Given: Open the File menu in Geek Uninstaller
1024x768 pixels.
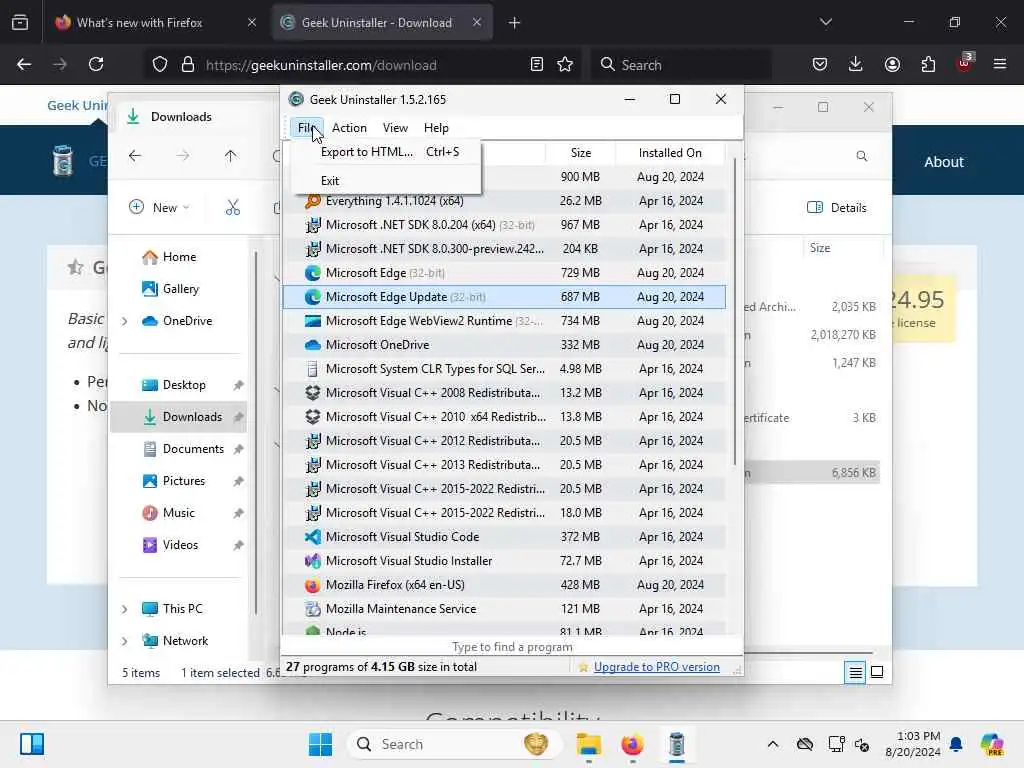Looking at the screenshot, I should [x=306, y=128].
